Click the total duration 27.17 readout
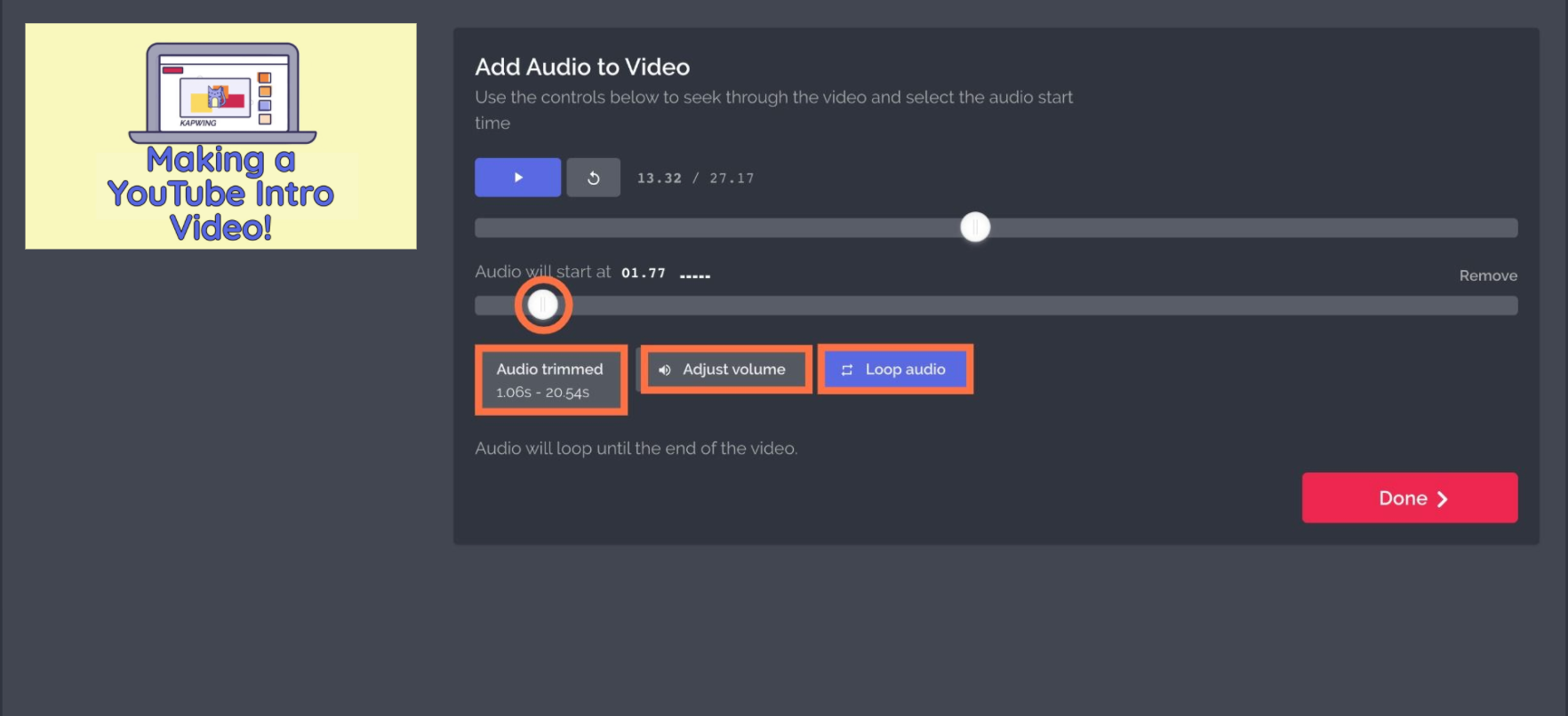The width and height of the screenshot is (1568, 716). 732,179
